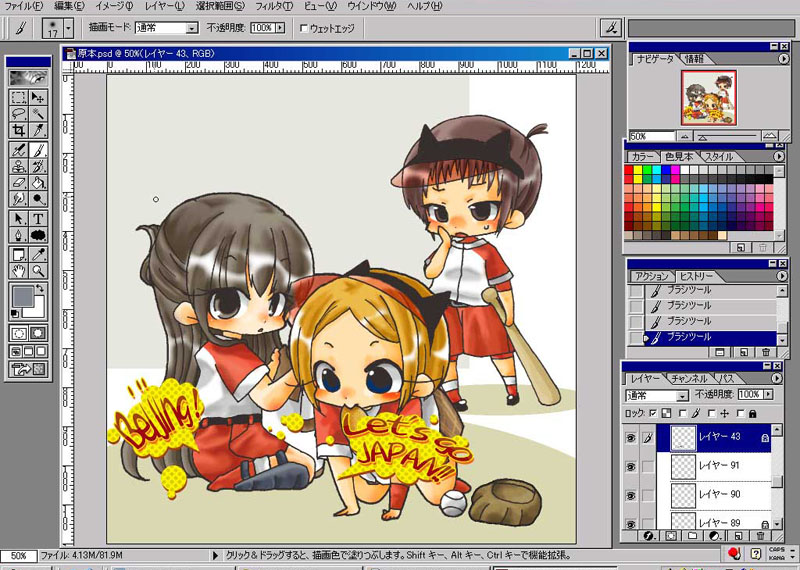Adjust Navigator zoom slider

(703, 137)
